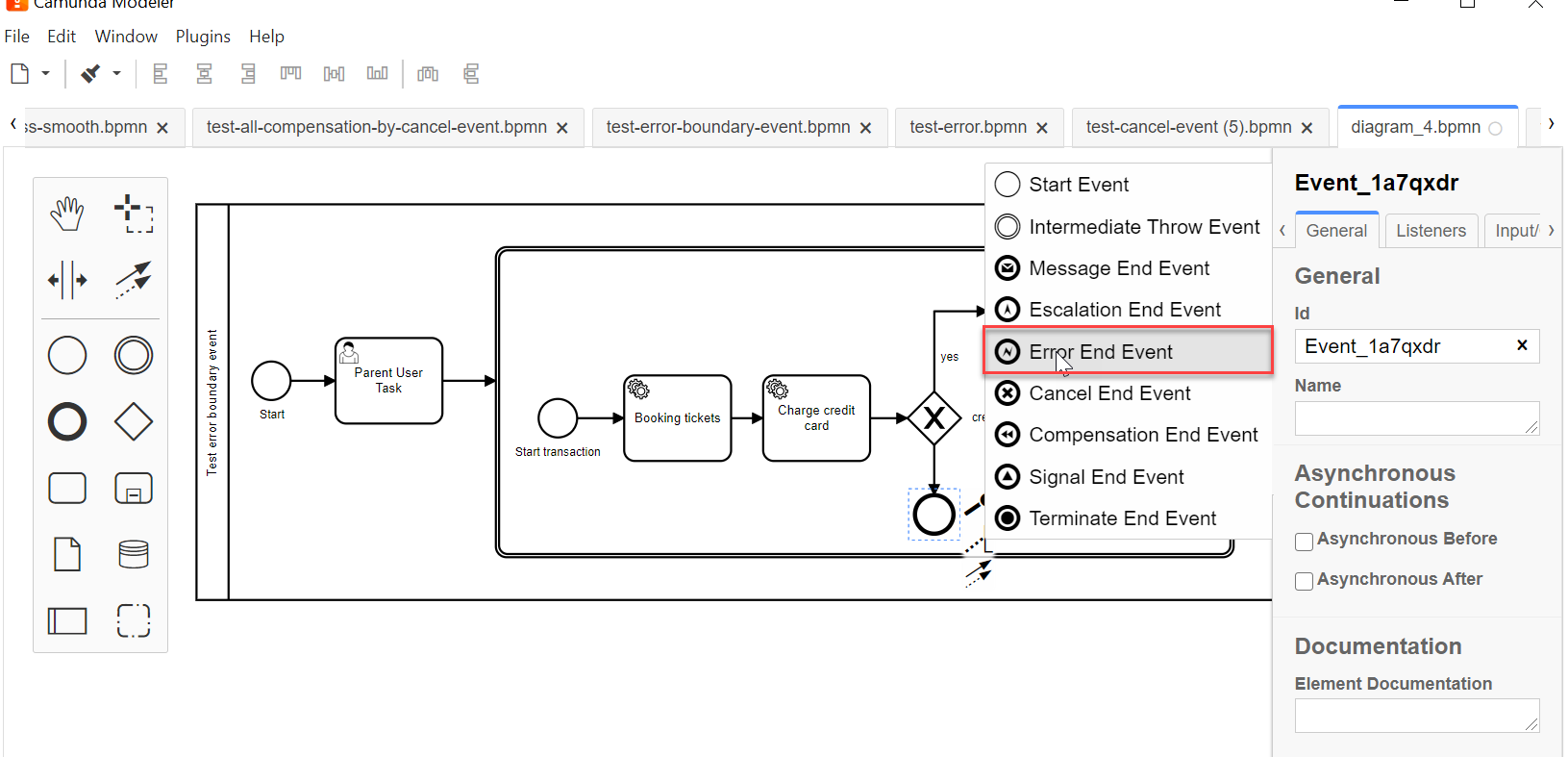This screenshot has width=1568, height=757.
Task: Activate the create/remove space tool
Action: [x=67, y=280]
